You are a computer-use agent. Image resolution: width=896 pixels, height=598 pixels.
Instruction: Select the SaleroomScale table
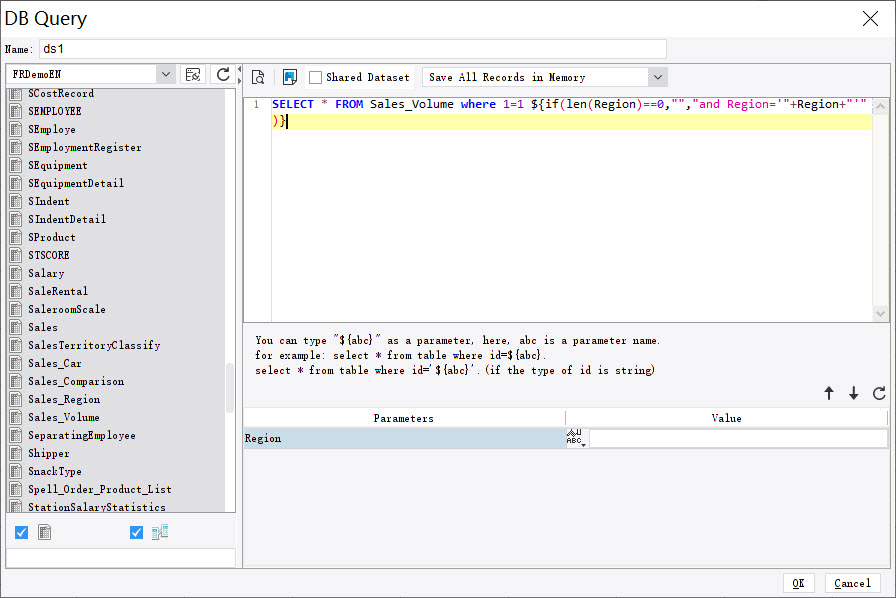[67, 309]
